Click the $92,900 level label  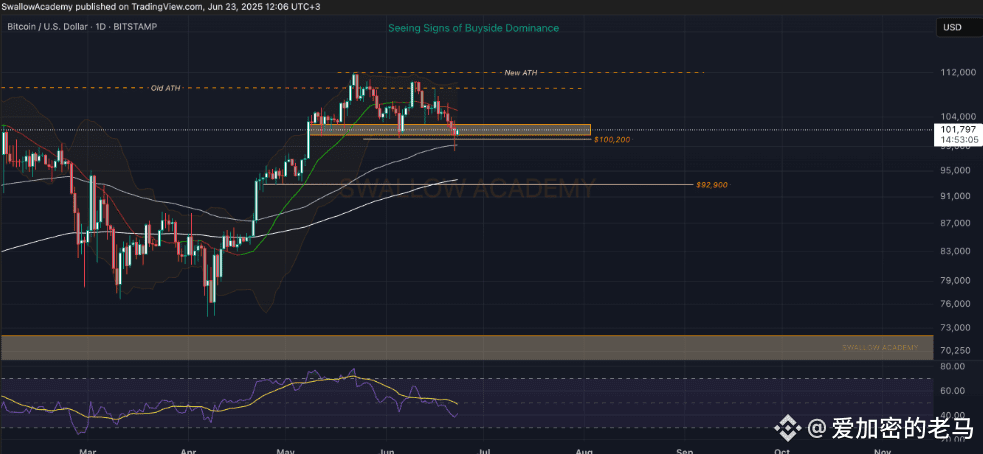point(713,185)
